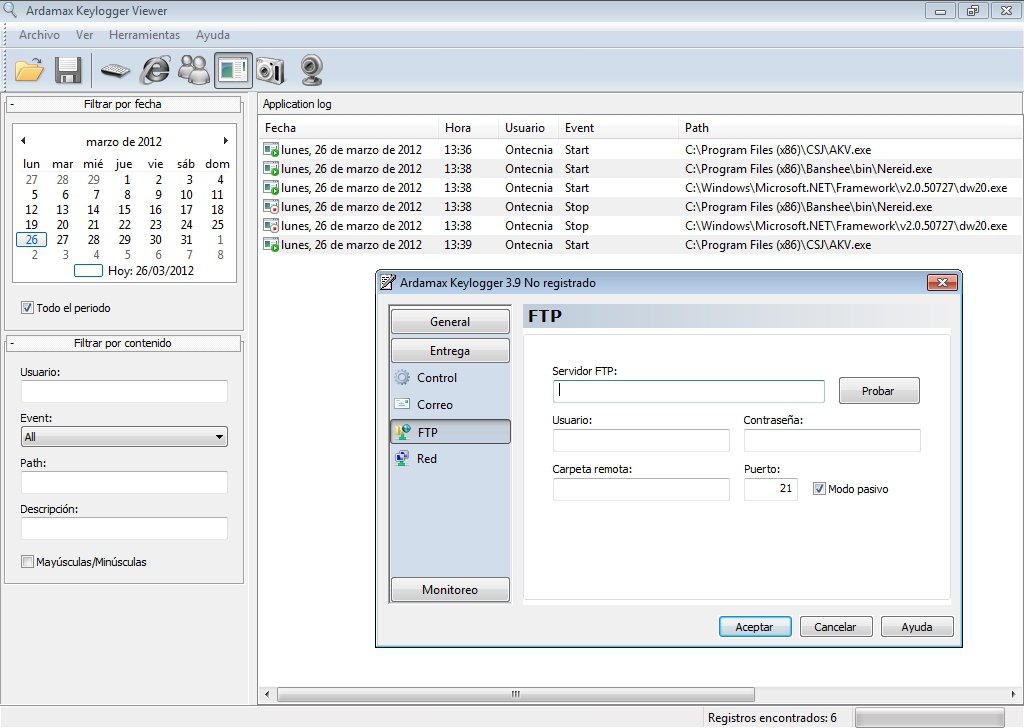Viewport: 1024px width, 728px height.
Task: Open log file with folder icon
Action: (x=29, y=70)
